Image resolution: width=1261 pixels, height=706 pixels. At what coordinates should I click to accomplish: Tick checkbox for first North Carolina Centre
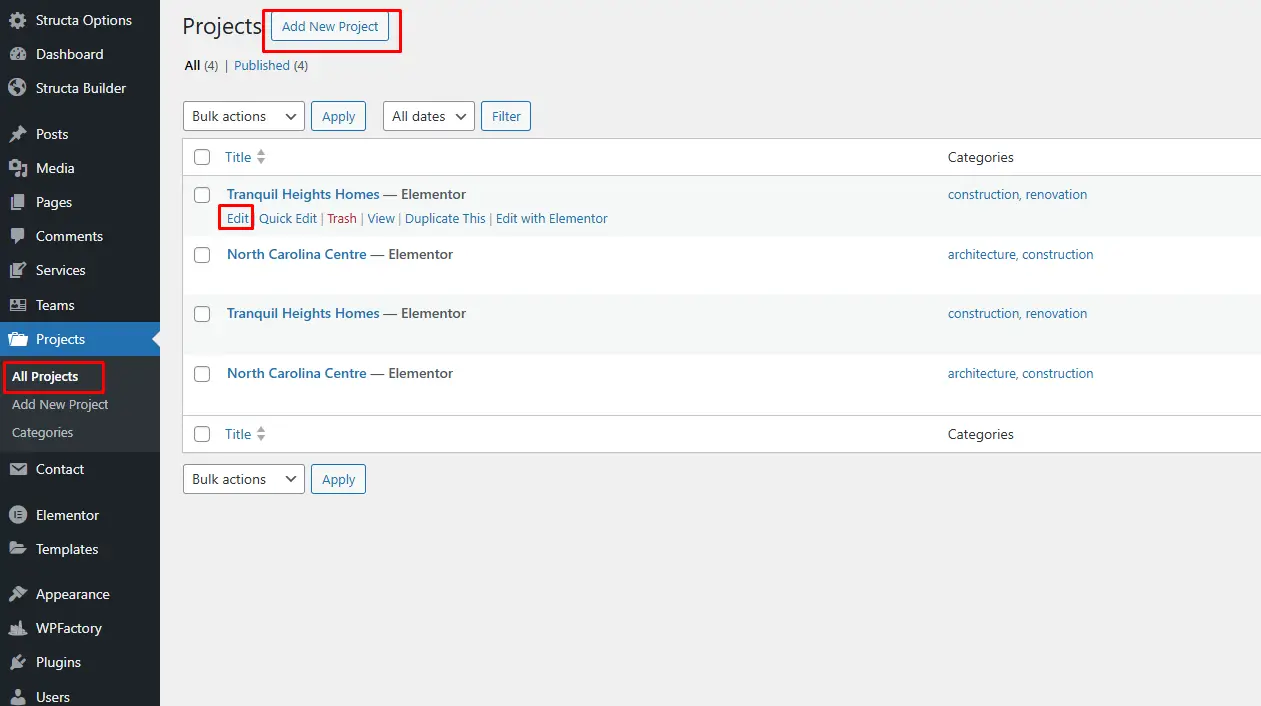point(202,255)
